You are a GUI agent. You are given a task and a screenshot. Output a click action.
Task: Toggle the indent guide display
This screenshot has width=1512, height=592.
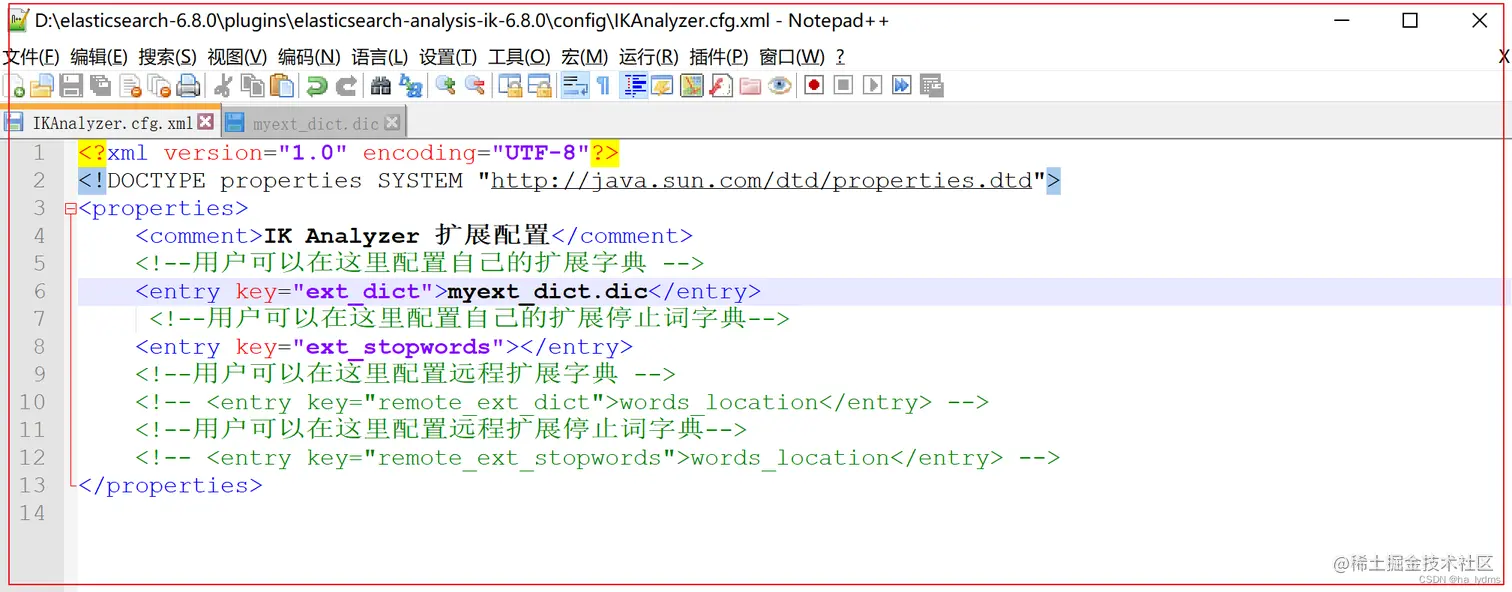634,86
